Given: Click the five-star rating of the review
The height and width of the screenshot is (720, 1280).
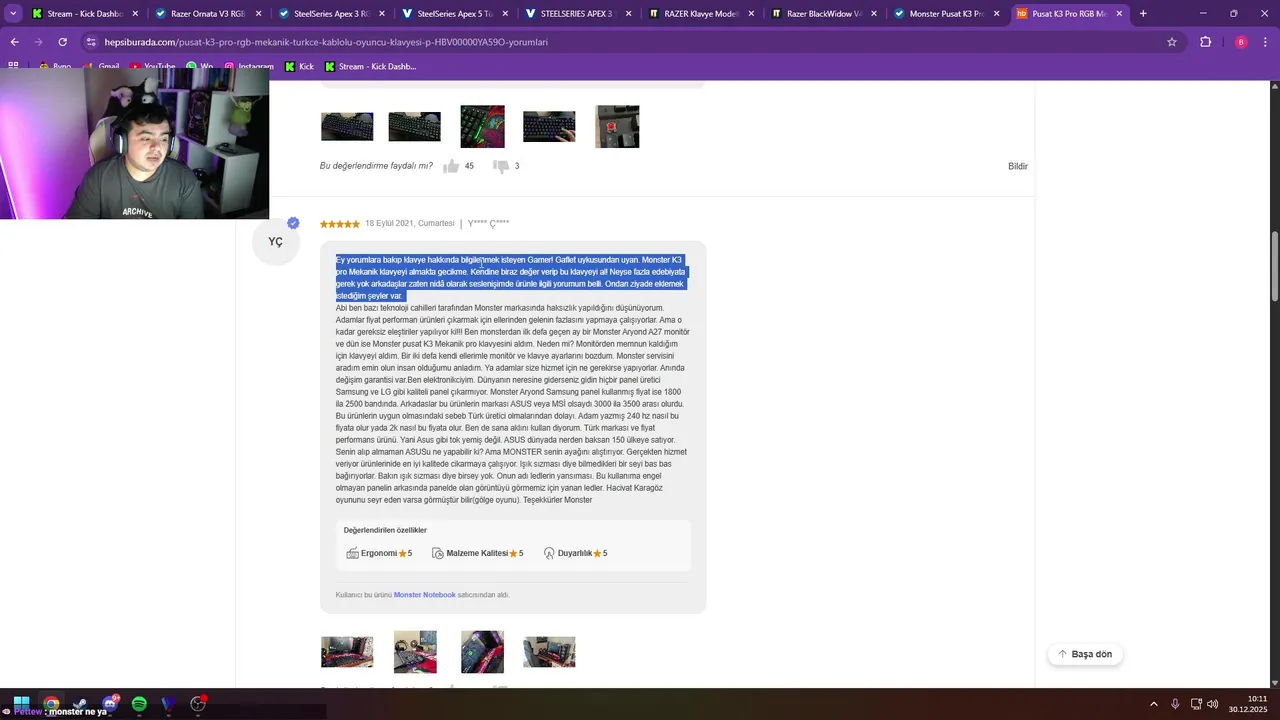Looking at the screenshot, I should click(x=340, y=224).
